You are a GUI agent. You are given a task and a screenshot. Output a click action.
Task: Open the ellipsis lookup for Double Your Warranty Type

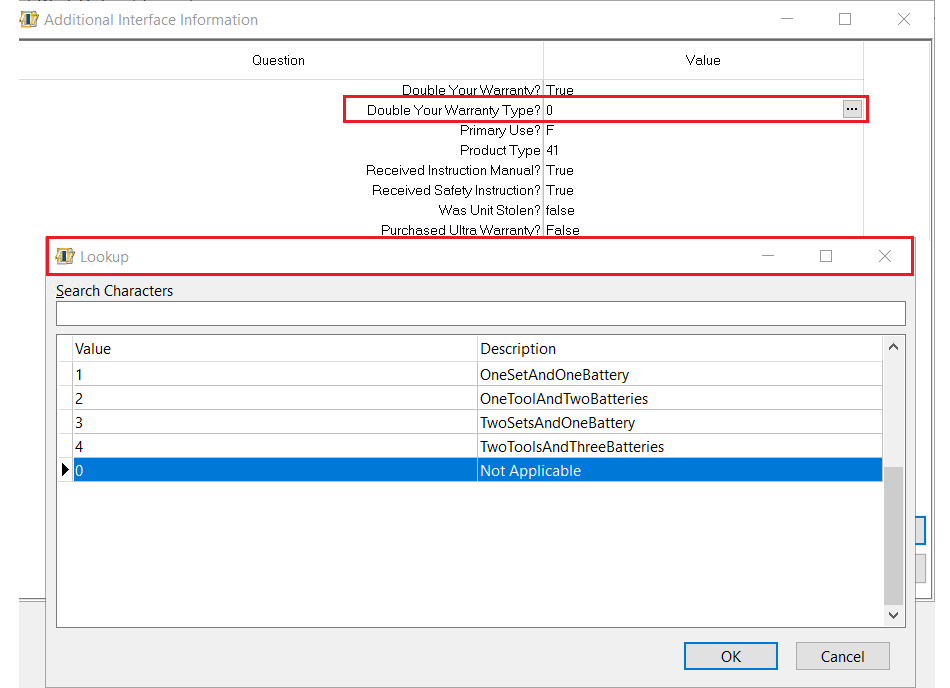pos(852,110)
